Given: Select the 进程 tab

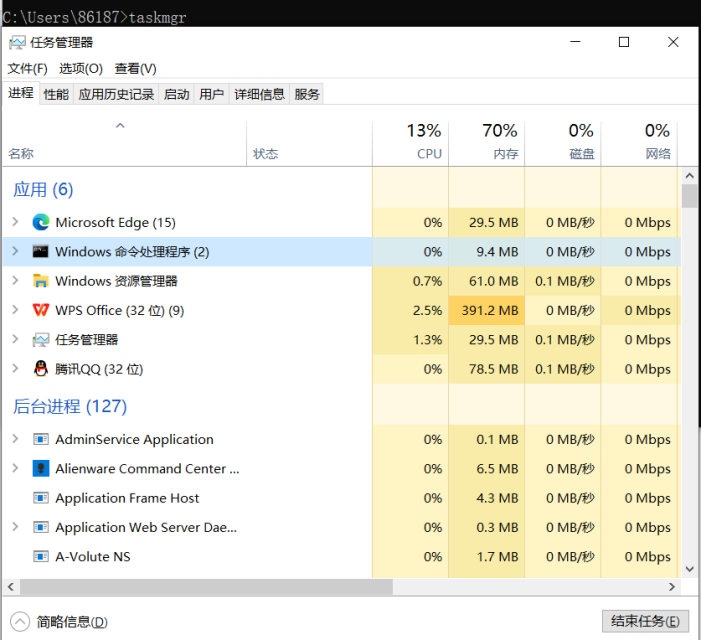Looking at the screenshot, I should (x=21, y=93).
